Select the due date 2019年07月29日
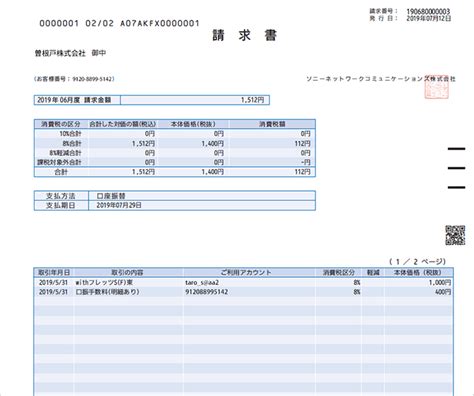The width and height of the screenshot is (474, 396). 119,205
